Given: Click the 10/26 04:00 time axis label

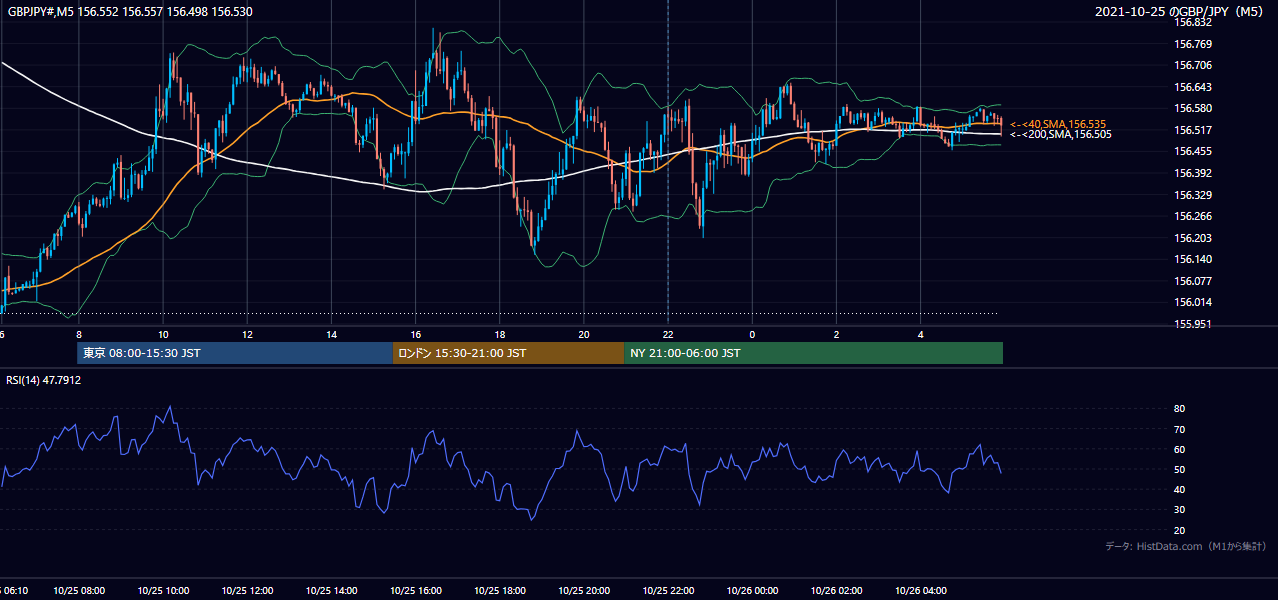Looking at the screenshot, I should point(920,591).
